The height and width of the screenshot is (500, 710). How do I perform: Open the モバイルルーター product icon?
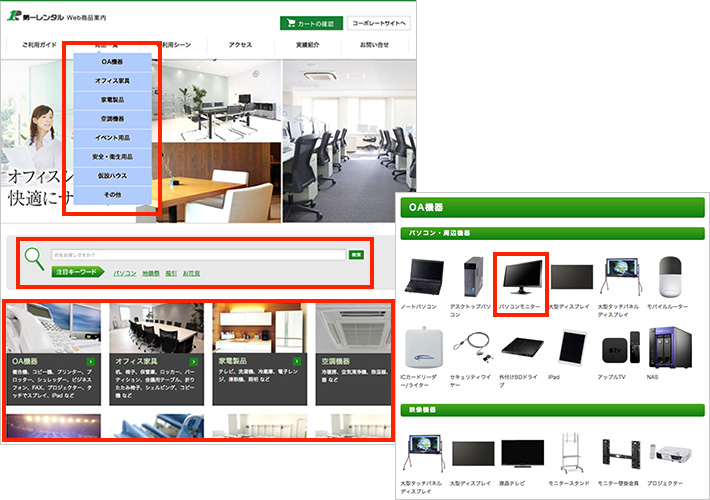(673, 276)
